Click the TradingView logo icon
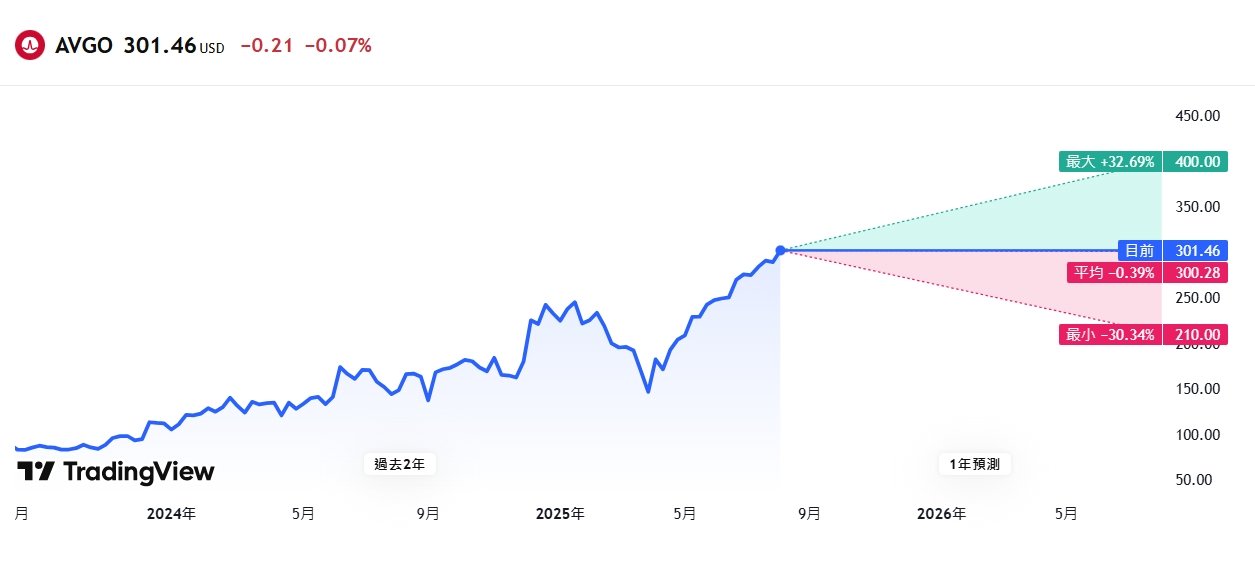The height and width of the screenshot is (567, 1255). pyautogui.click(x=36, y=471)
